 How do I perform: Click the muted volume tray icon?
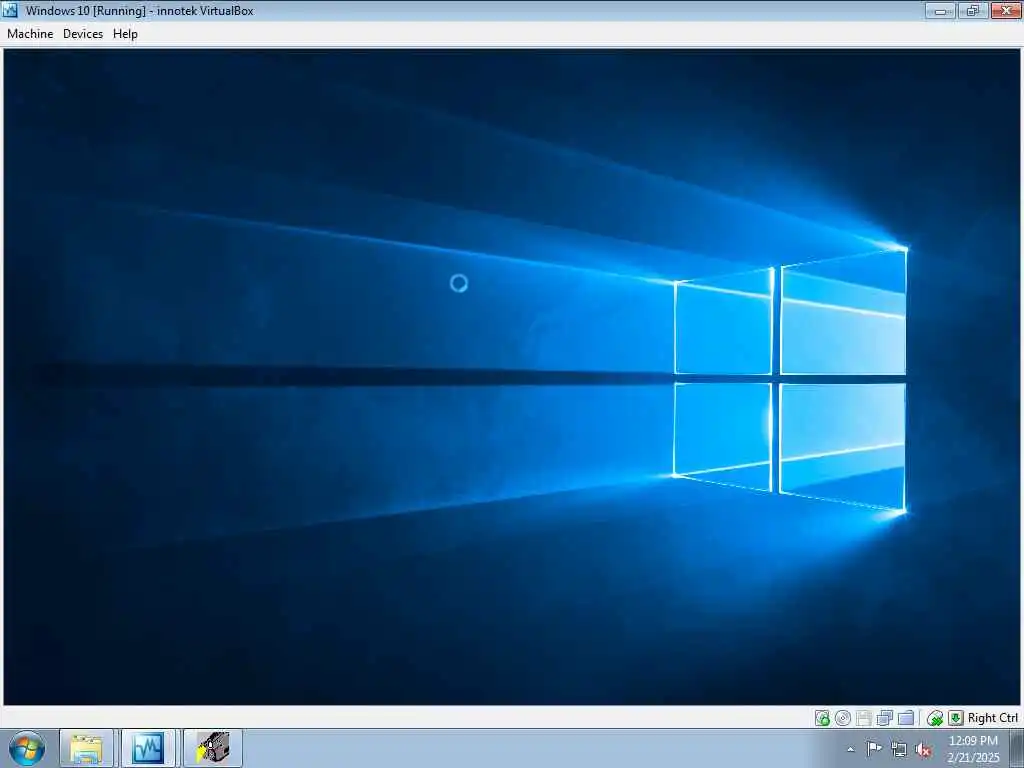click(x=923, y=749)
